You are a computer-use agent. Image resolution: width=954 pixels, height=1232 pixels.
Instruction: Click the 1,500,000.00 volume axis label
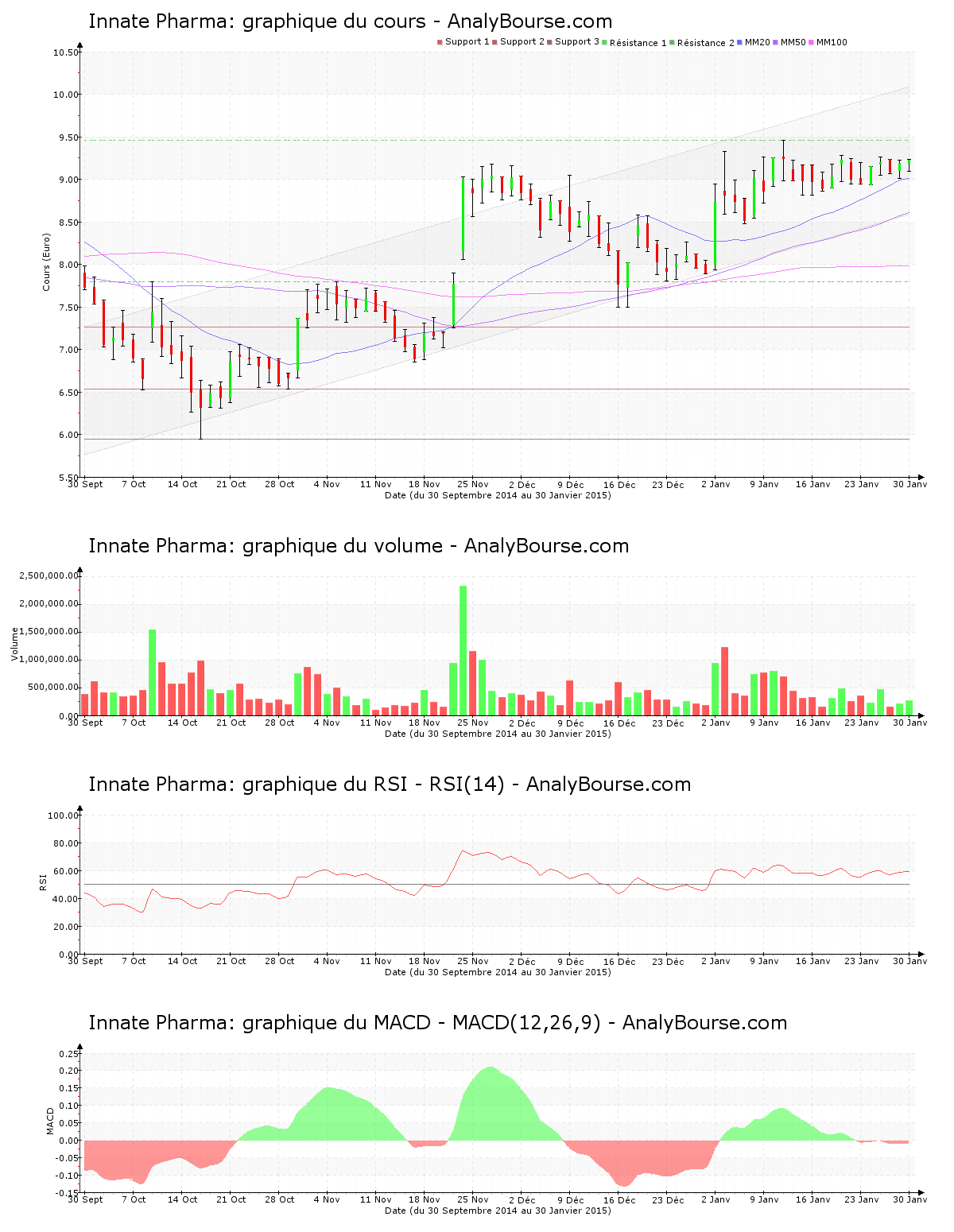[49, 632]
